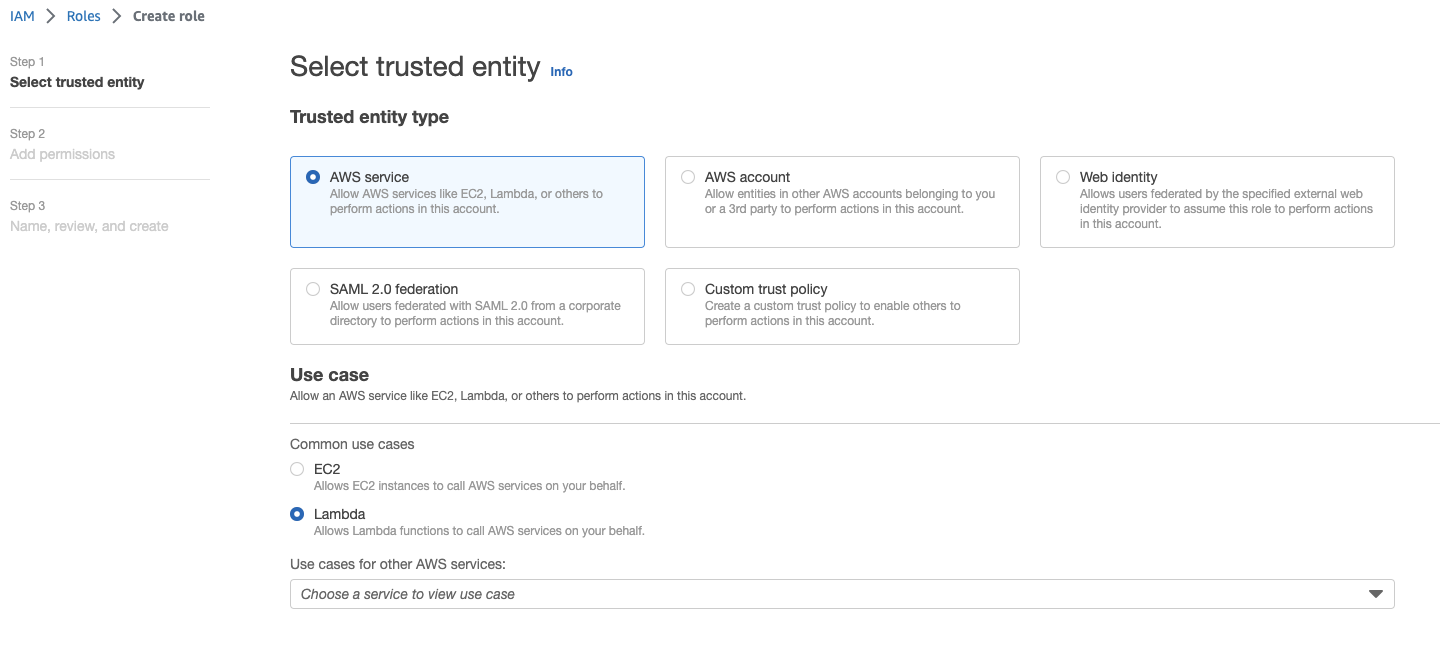
Task: Choose the Custom trust policy option
Action: (688, 289)
